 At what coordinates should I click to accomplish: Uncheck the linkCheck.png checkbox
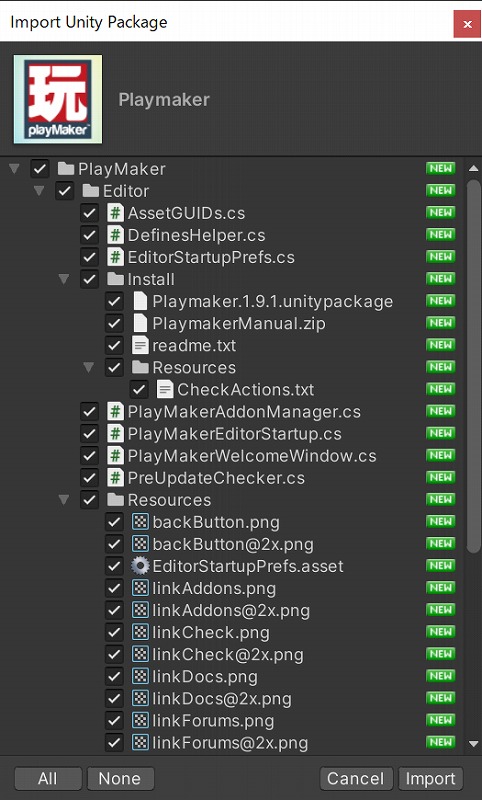(114, 632)
